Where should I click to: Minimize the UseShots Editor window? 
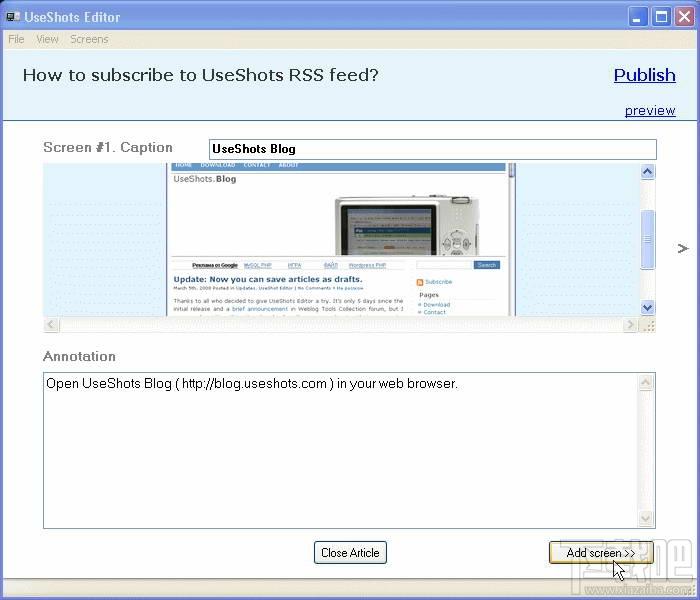tap(638, 17)
